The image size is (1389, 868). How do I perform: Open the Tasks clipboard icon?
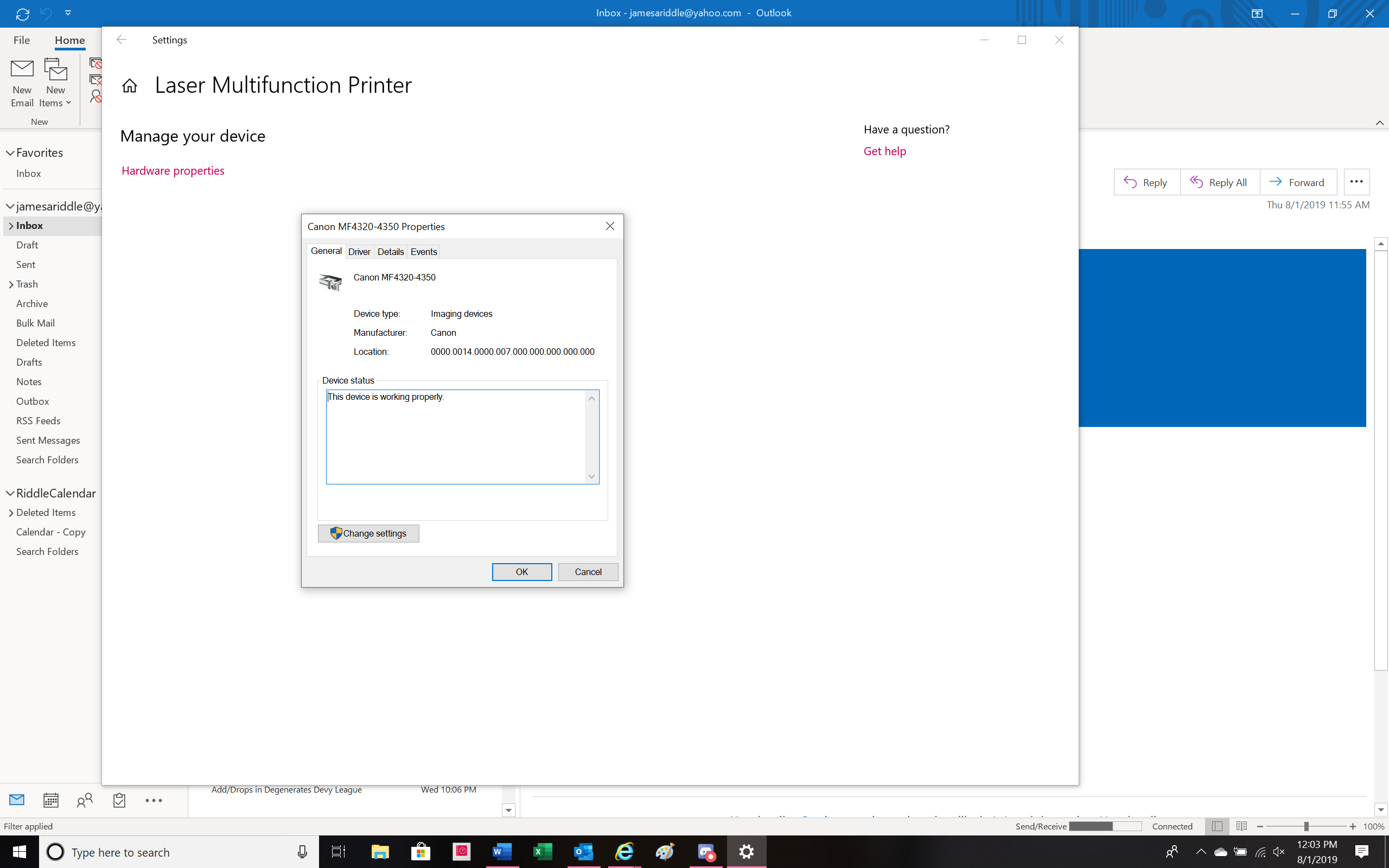(x=119, y=800)
